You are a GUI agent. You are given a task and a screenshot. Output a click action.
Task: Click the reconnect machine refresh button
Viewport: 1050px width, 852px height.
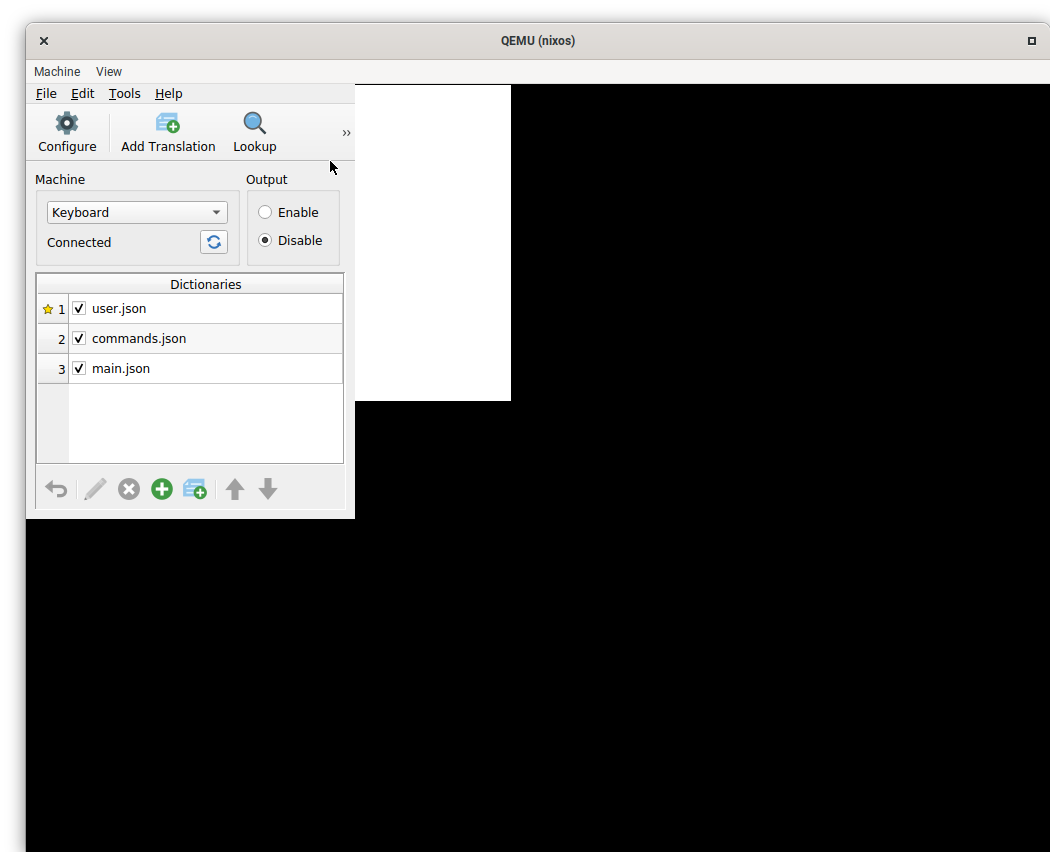pos(213,242)
